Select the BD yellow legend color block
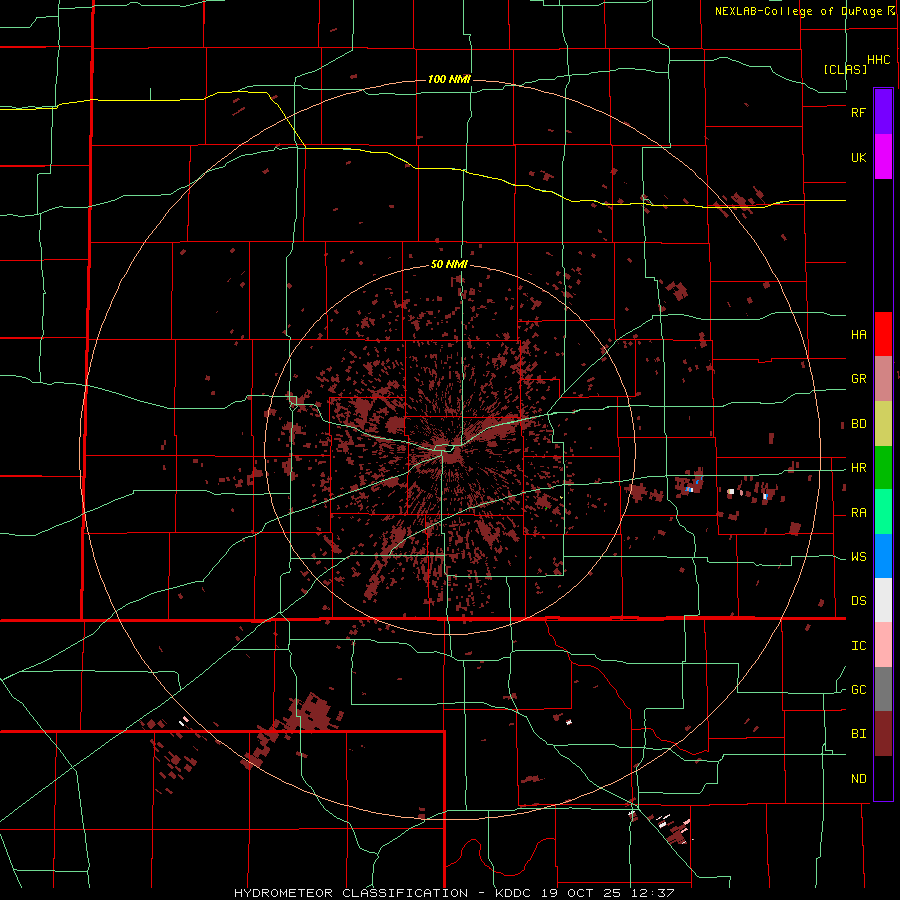This screenshot has width=900, height=900. pyautogui.click(x=883, y=424)
